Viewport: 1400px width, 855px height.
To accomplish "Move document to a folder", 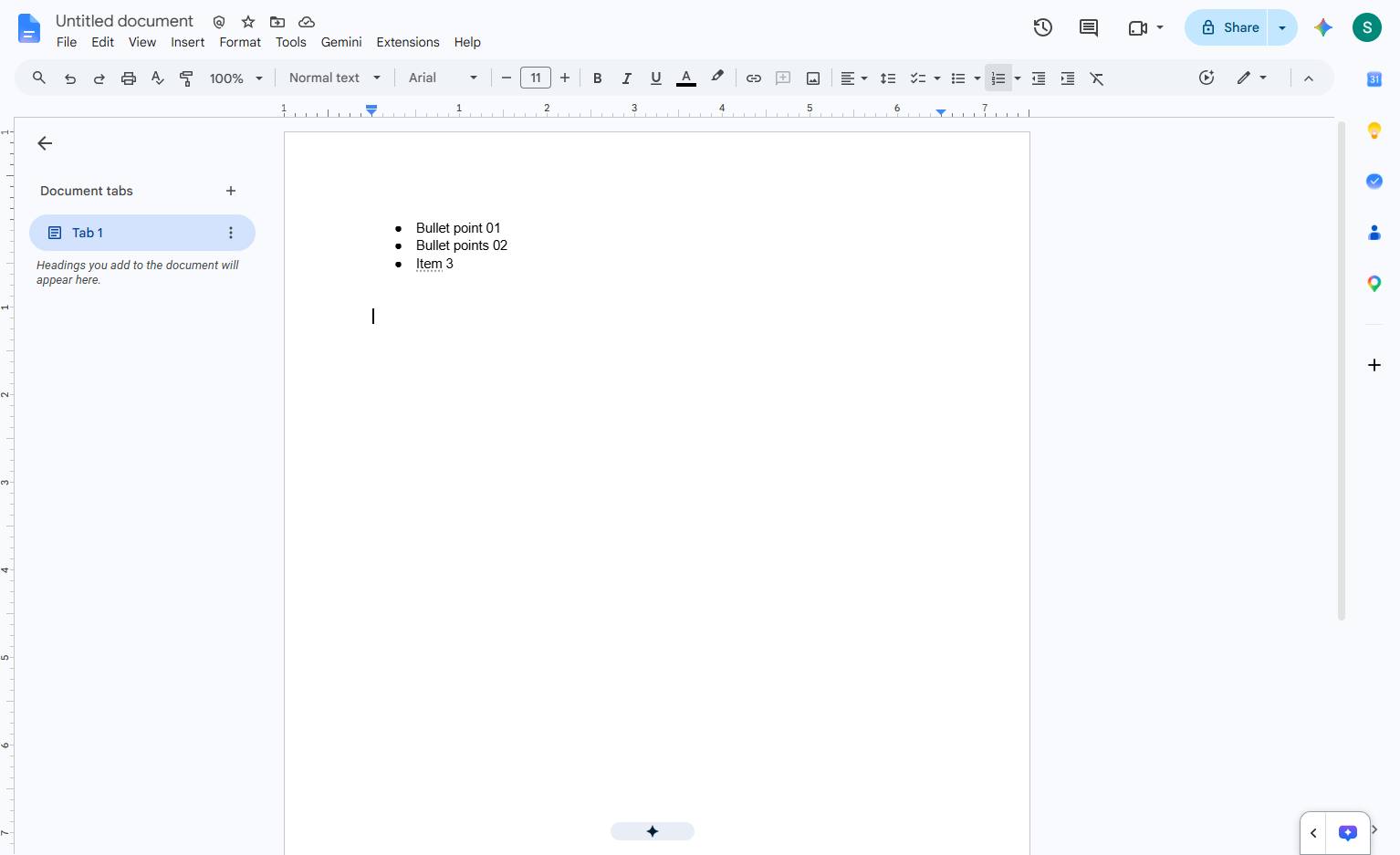I will click(277, 22).
